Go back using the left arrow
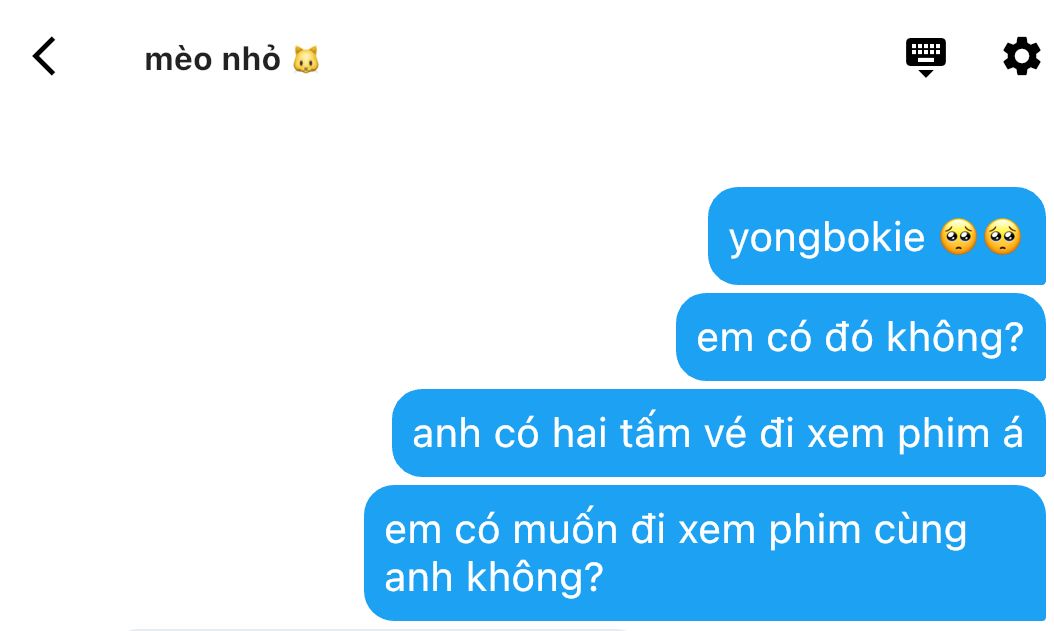 (x=44, y=56)
